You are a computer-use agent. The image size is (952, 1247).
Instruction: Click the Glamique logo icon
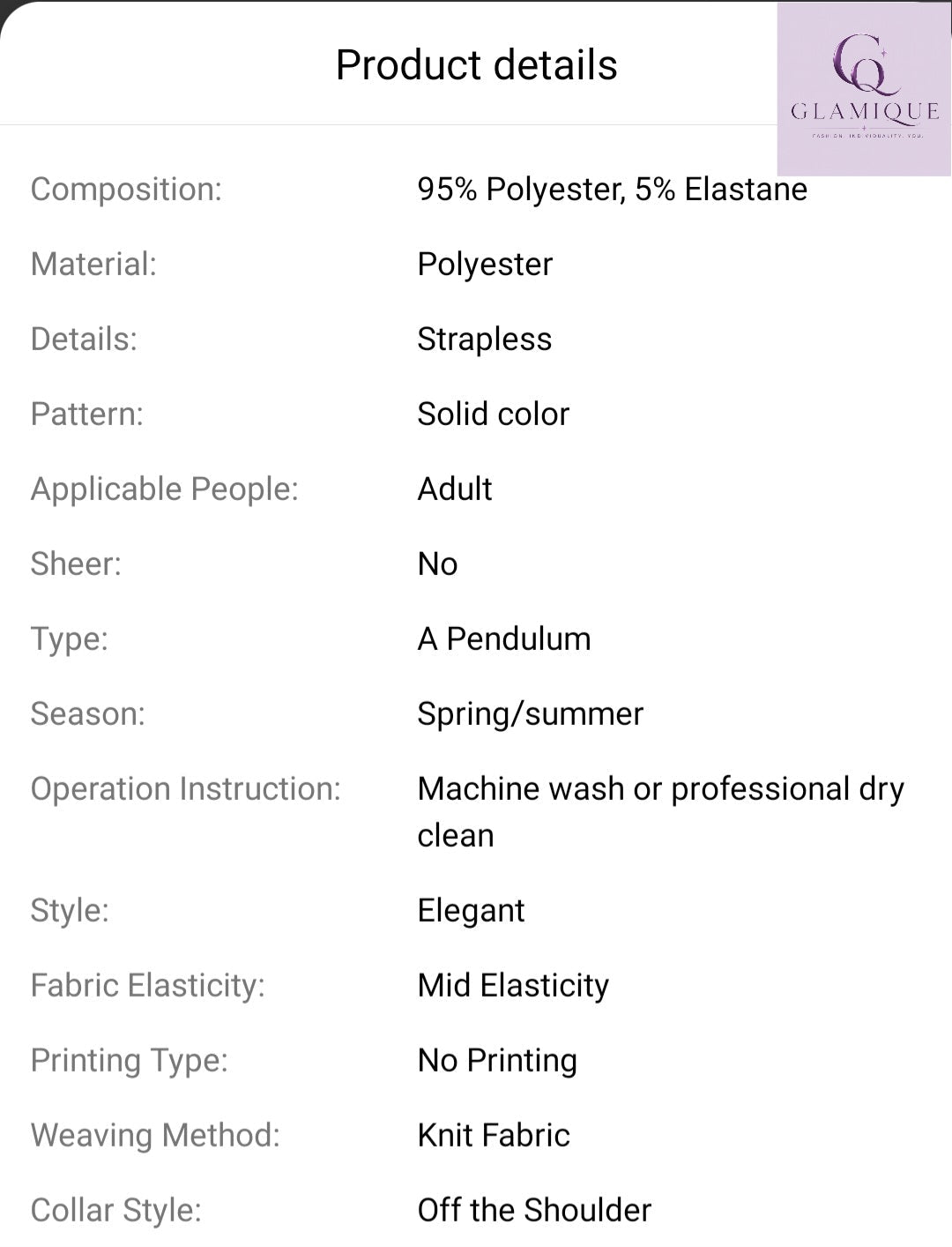pyautogui.click(x=864, y=88)
